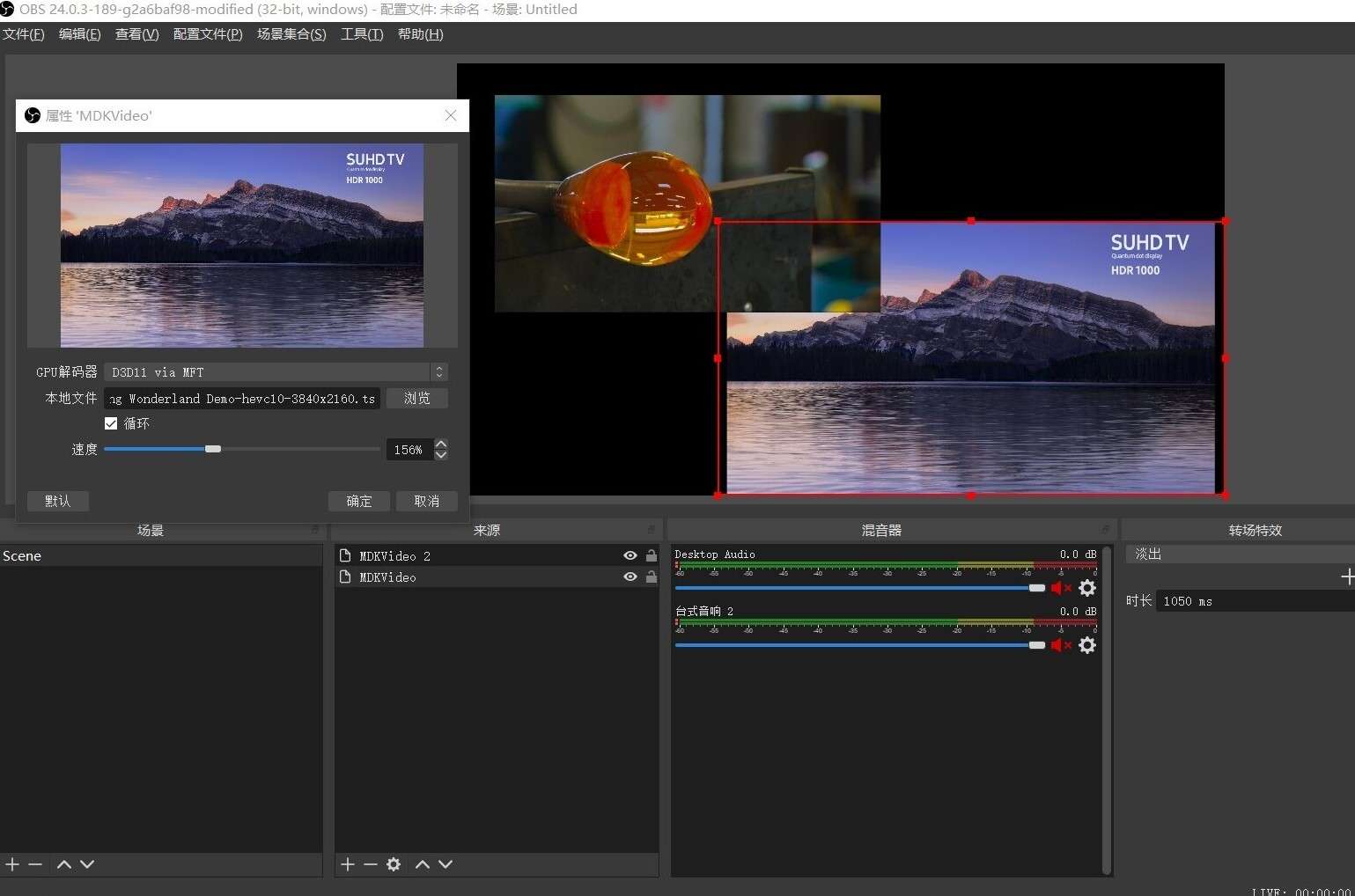Open 工具(T) menu
The image size is (1355, 896).
pos(362,34)
